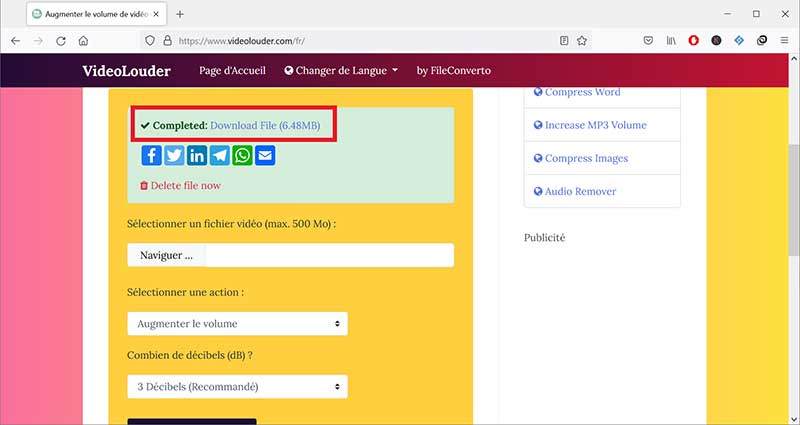Share via Twitter icon
Screen dimensions: 800x425
(174, 156)
